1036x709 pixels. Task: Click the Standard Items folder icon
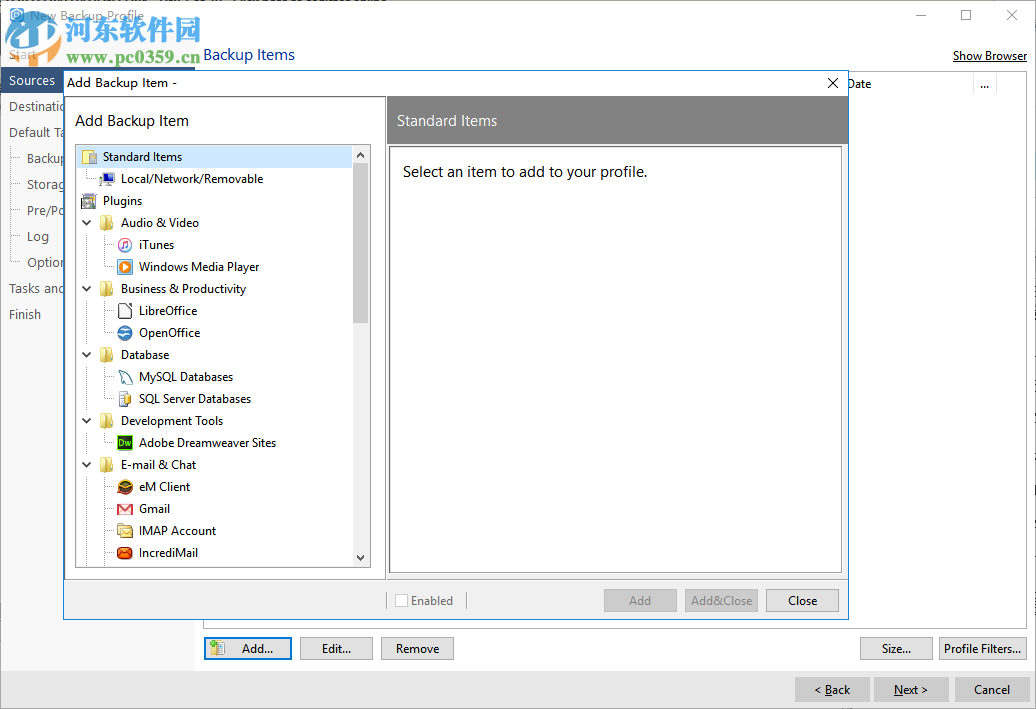pos(89,157)
